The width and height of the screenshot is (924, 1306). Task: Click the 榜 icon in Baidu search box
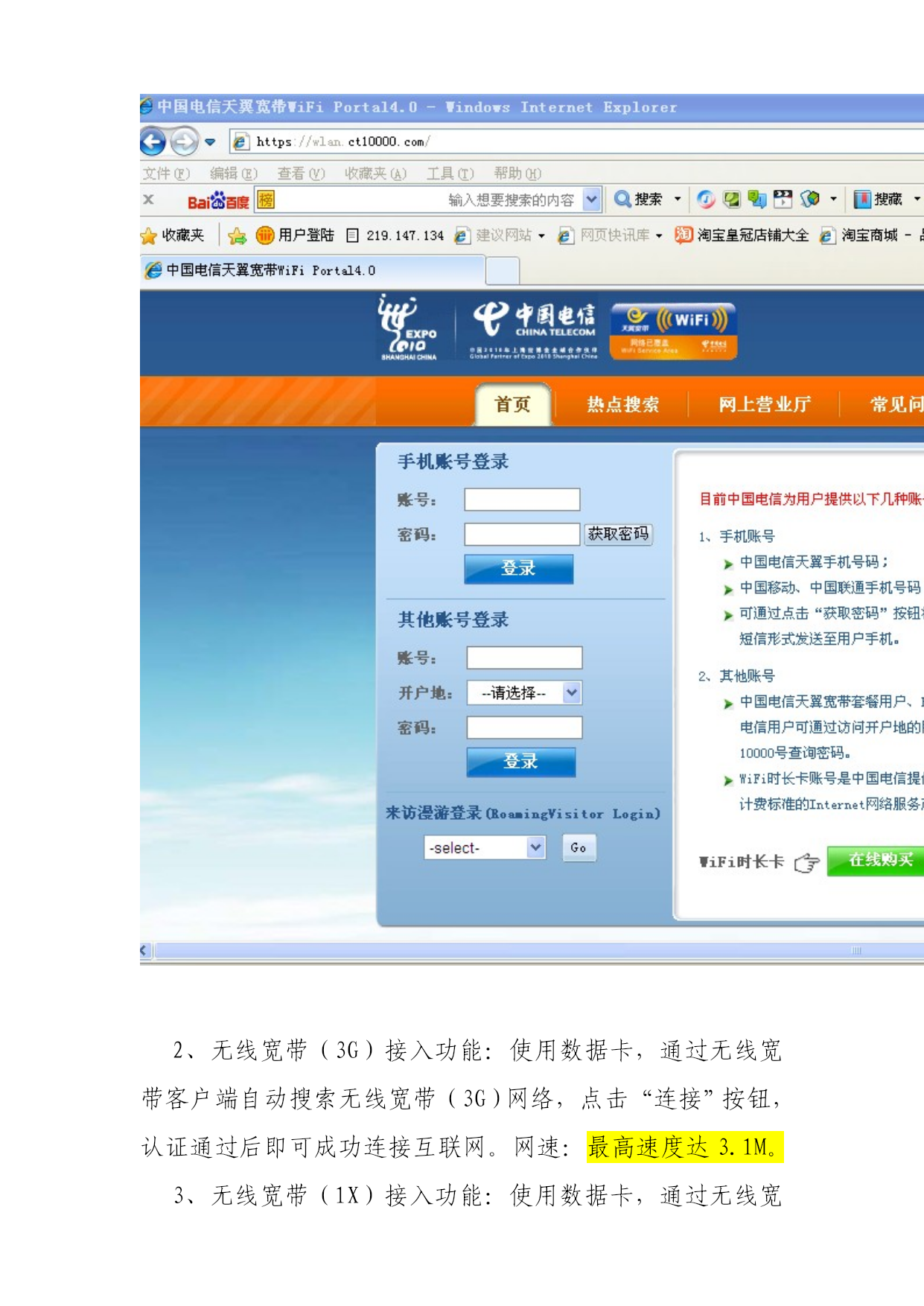point(265,200)
